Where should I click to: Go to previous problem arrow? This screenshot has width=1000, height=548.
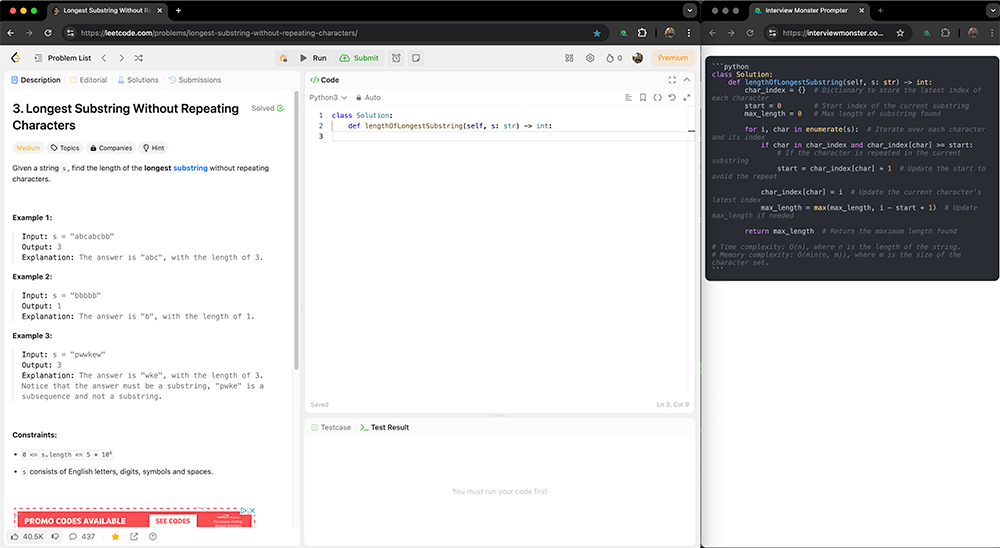(x=104, y=58)
